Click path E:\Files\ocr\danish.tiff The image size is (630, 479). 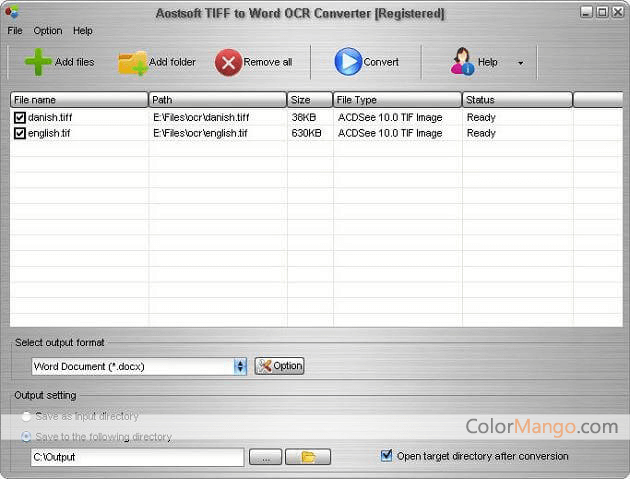201,117
